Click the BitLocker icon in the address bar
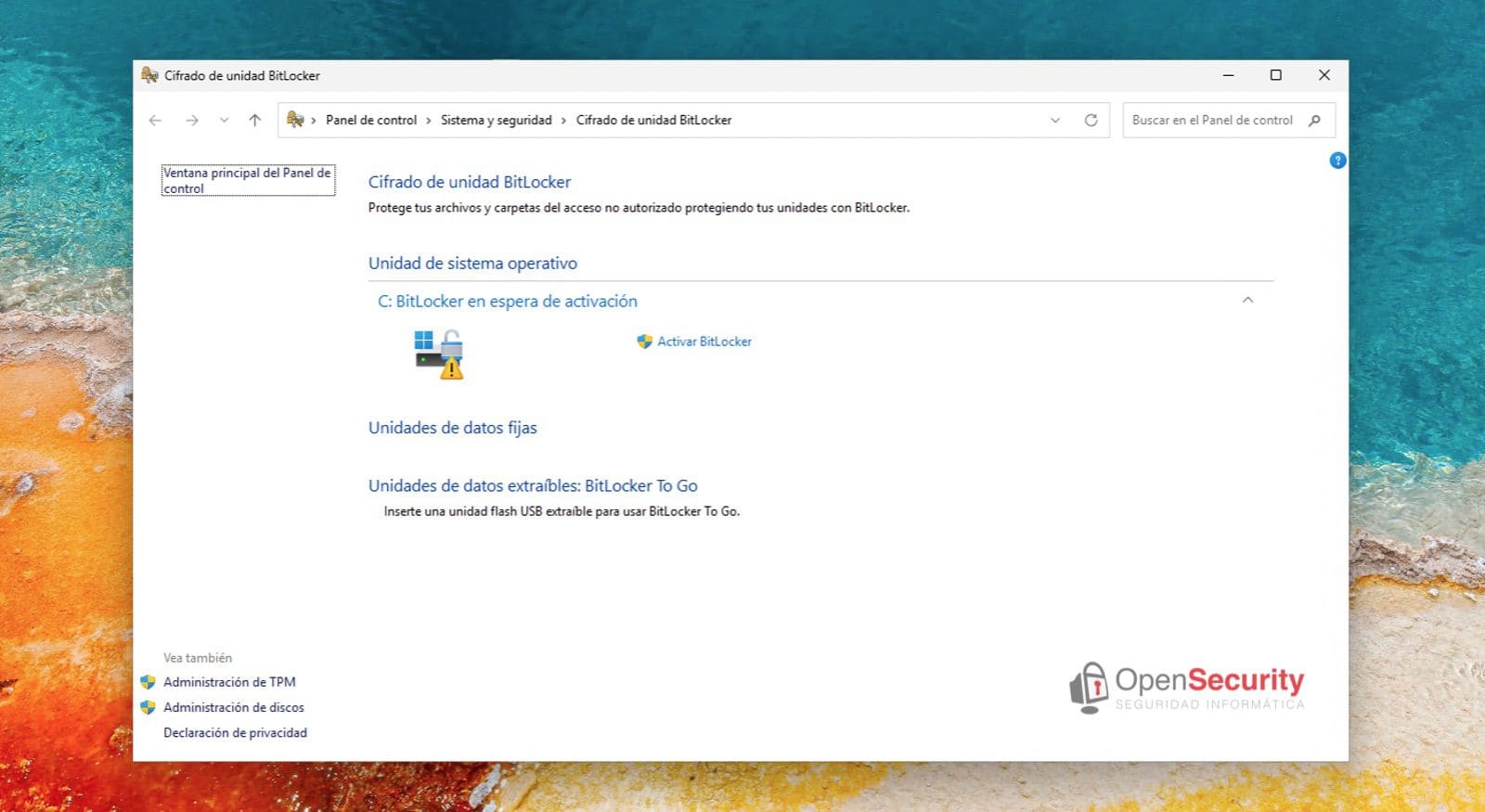The image size is (1485, 812). [x=295, y=120]
